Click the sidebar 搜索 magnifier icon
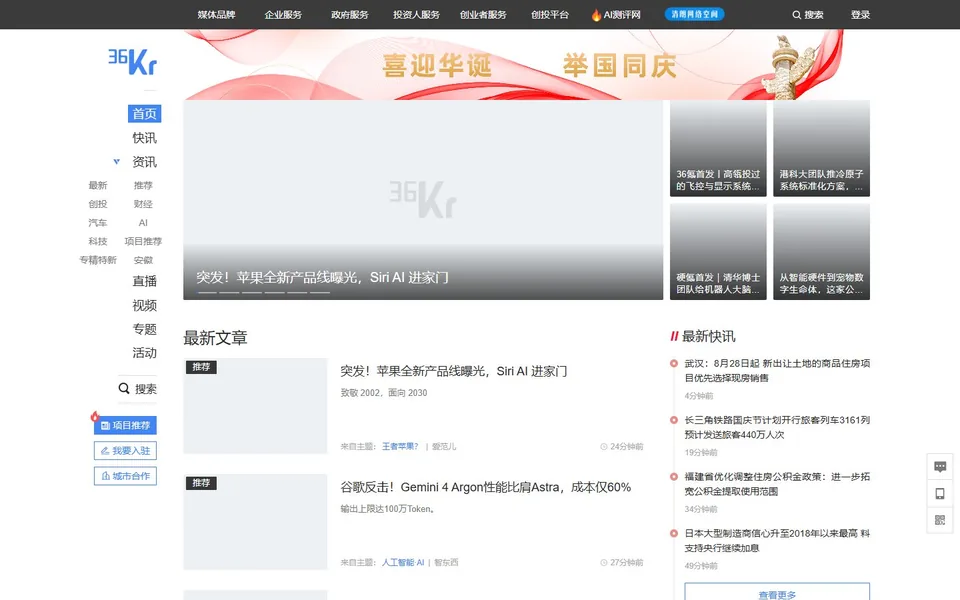The height and width of the screenshot is (600, 960). (124, 388)
